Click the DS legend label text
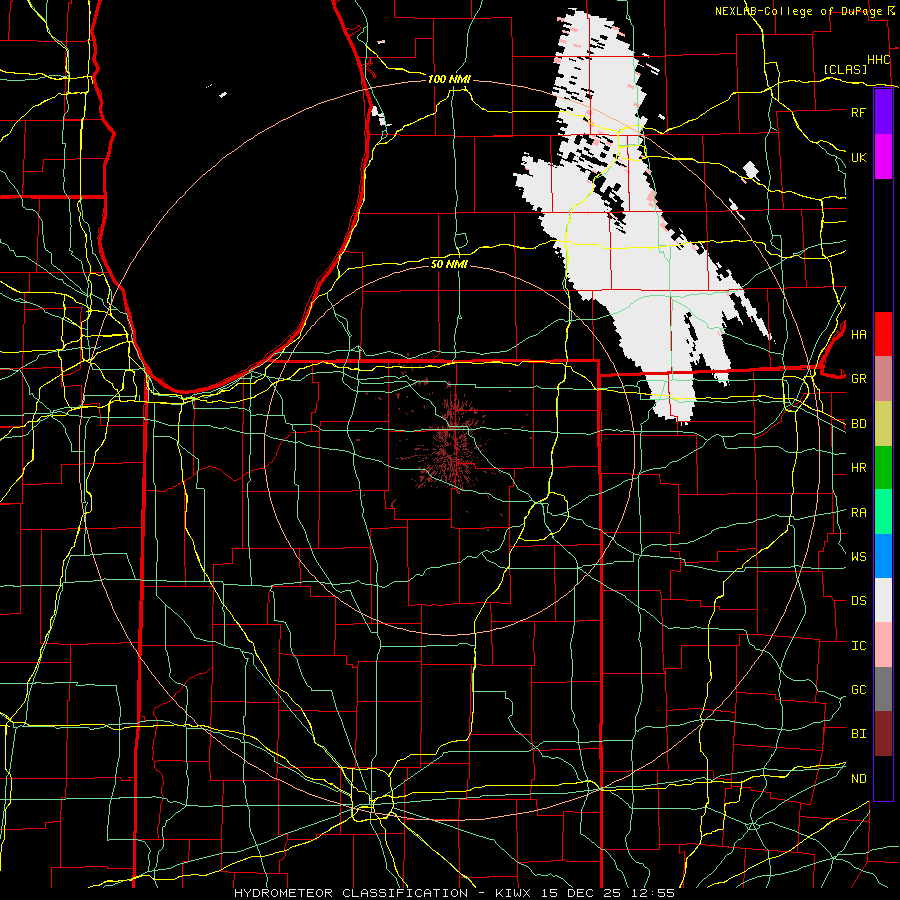 859,601
